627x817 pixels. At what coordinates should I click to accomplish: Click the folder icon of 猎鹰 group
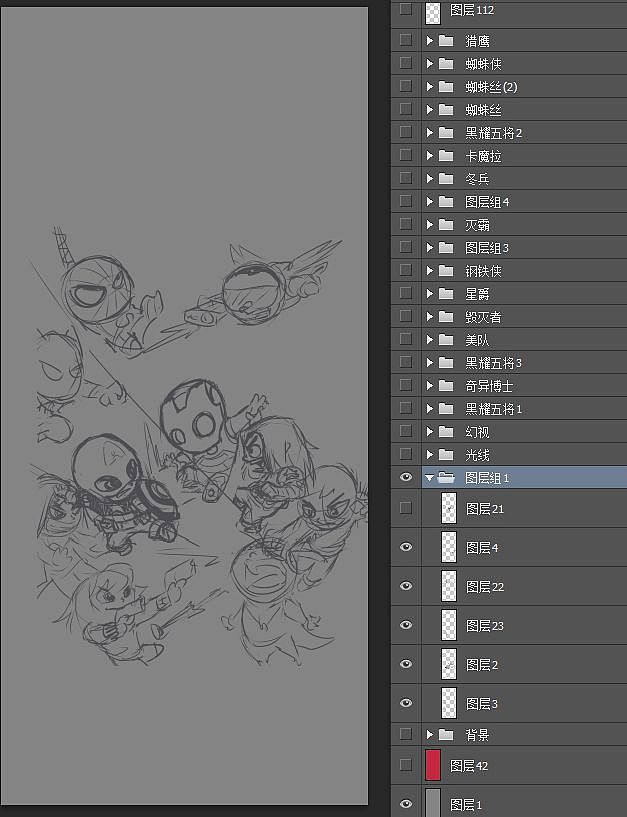coord(446,41)
